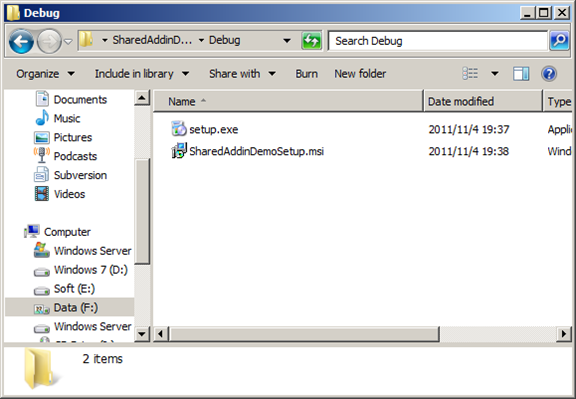The width and height of the screenshot is (576, 399).
Task: Sort by the Type column header
Action: (558, 101)
